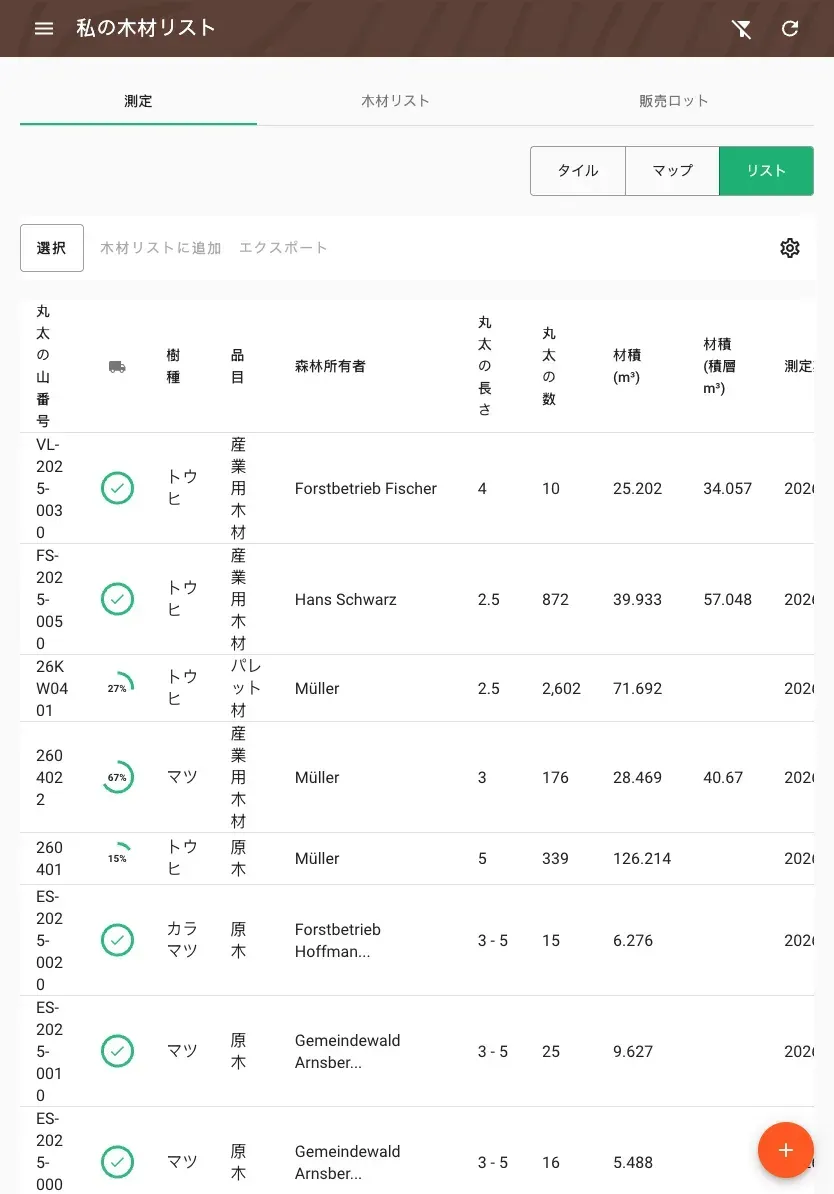
Task: Click volume value 25.202
Action: 637,489
